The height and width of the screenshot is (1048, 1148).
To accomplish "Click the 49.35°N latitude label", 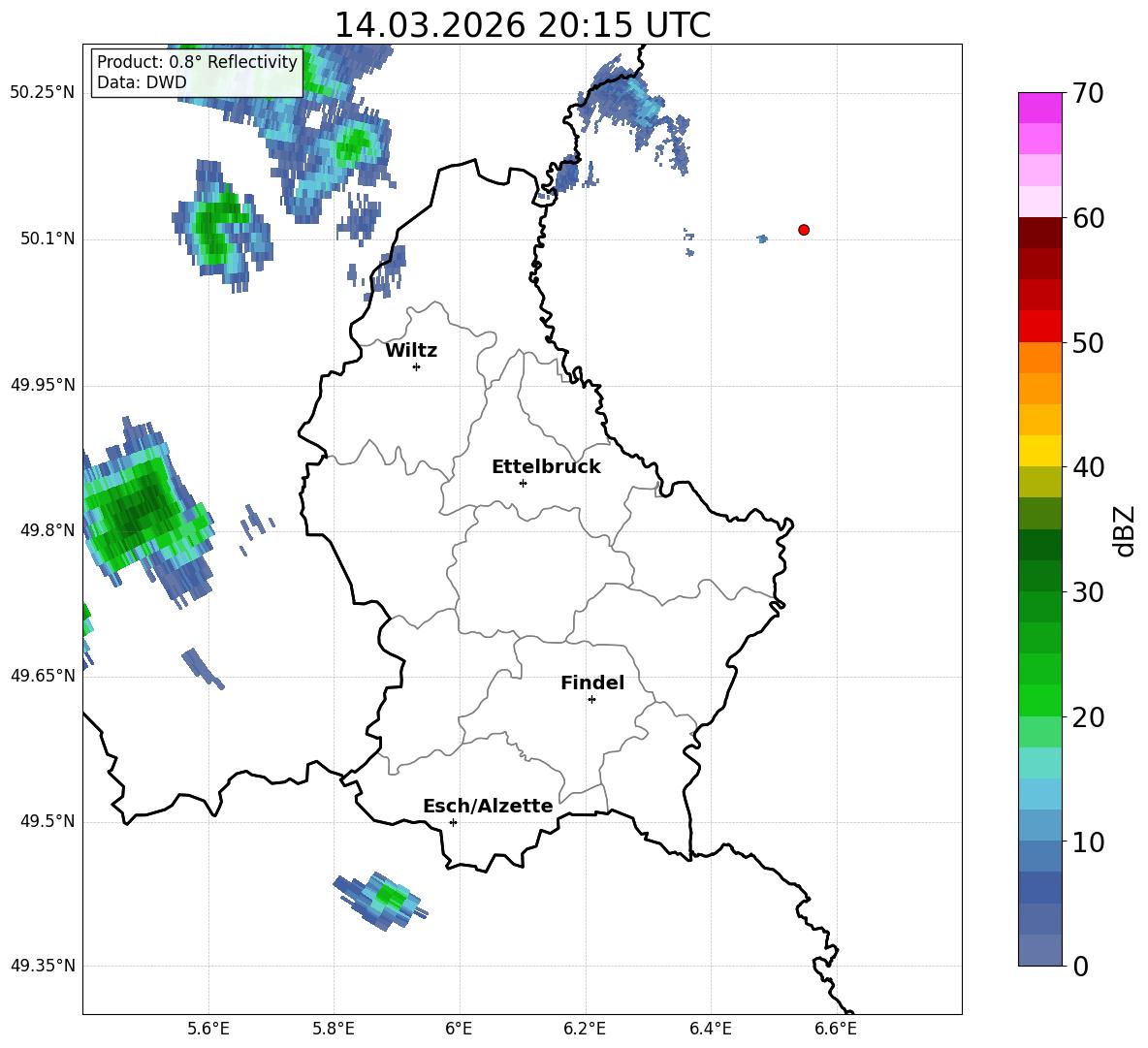I will (43, 966).
